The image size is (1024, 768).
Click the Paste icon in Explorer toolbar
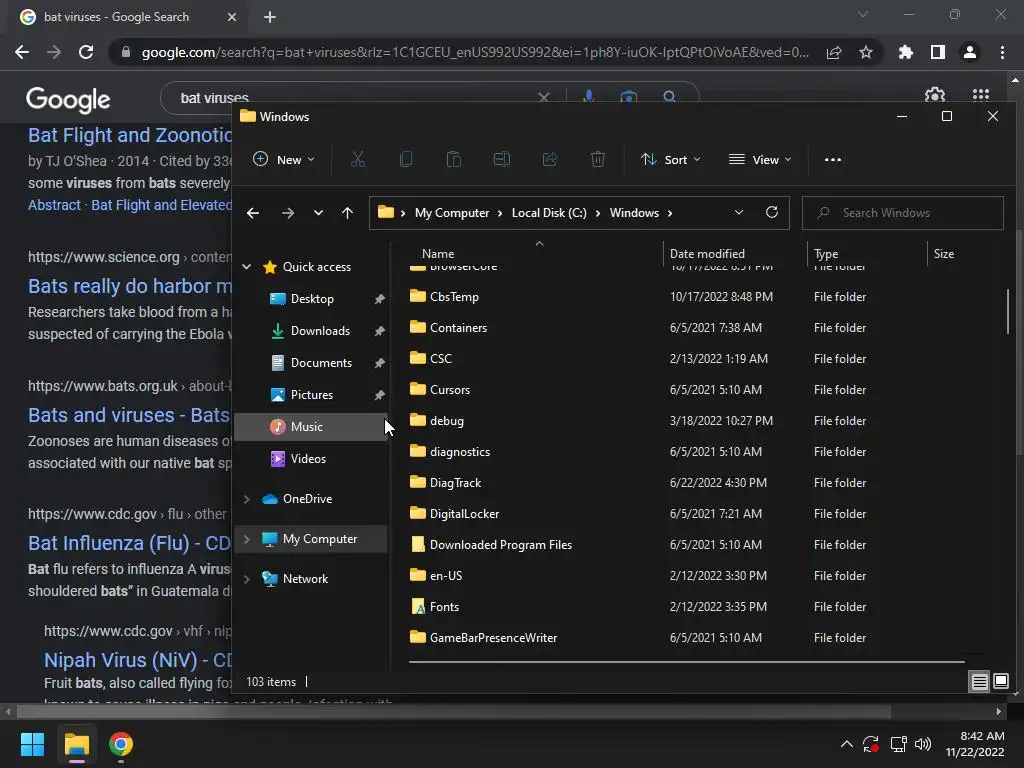[x=454, y=159]
